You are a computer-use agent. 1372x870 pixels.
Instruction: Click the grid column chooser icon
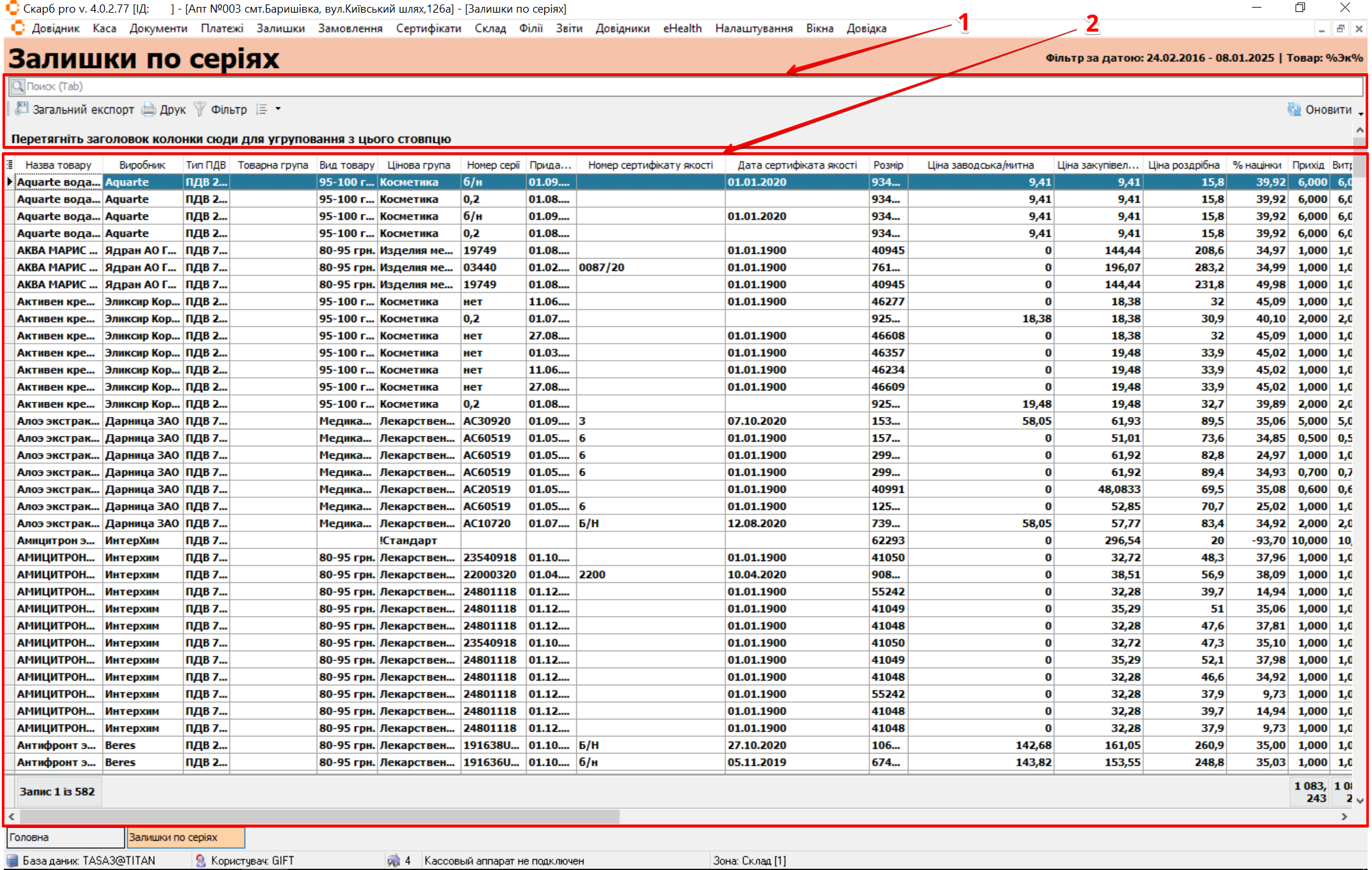9,165
